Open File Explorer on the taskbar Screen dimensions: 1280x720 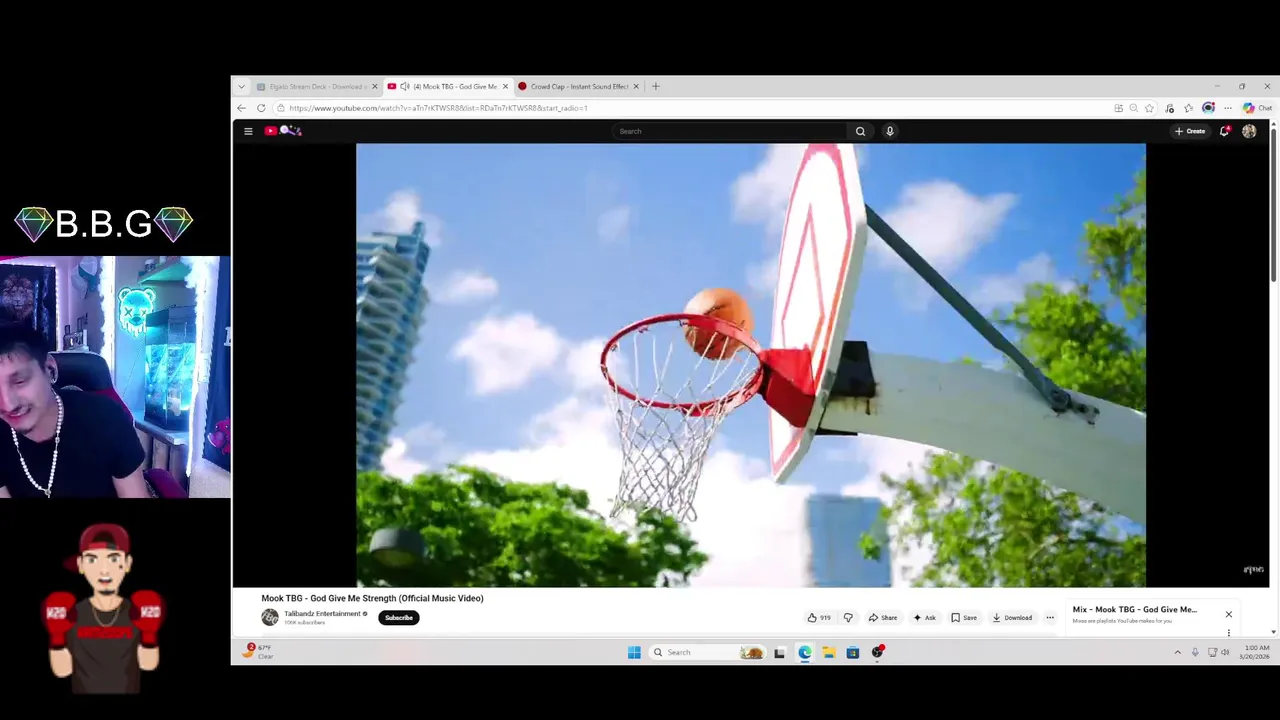(x=828, y=652)
